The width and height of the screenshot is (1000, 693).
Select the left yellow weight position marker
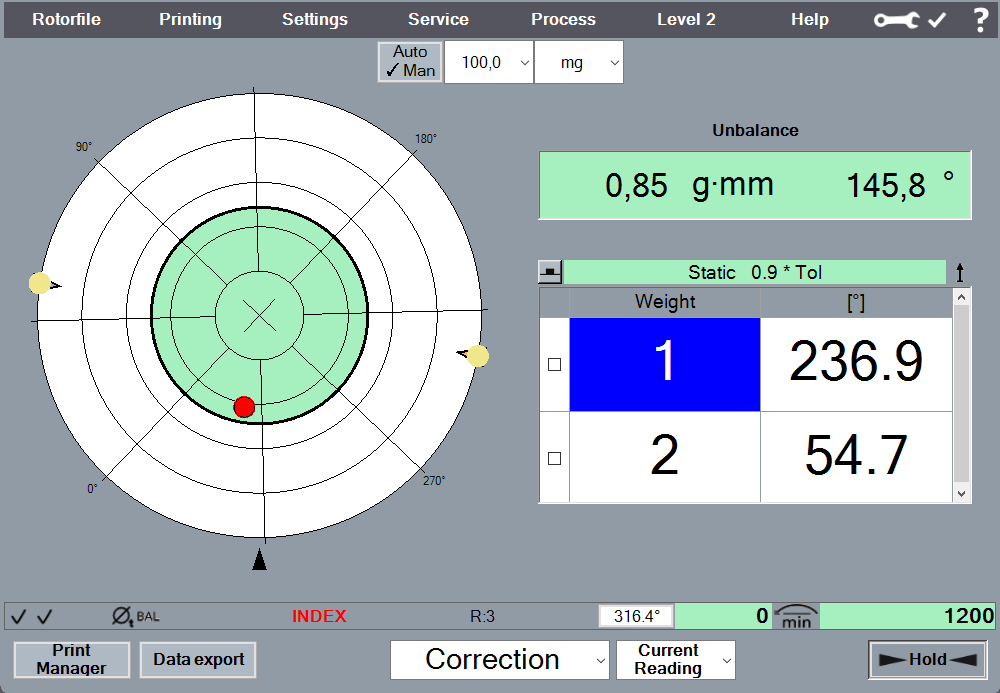pos(40,284)
